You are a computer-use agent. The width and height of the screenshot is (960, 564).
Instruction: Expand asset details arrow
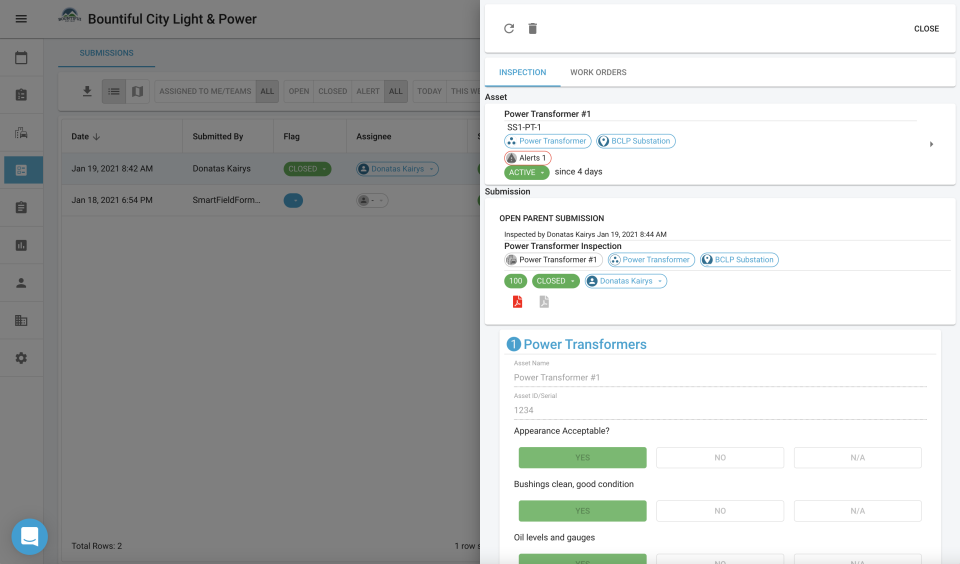point(931,145)
